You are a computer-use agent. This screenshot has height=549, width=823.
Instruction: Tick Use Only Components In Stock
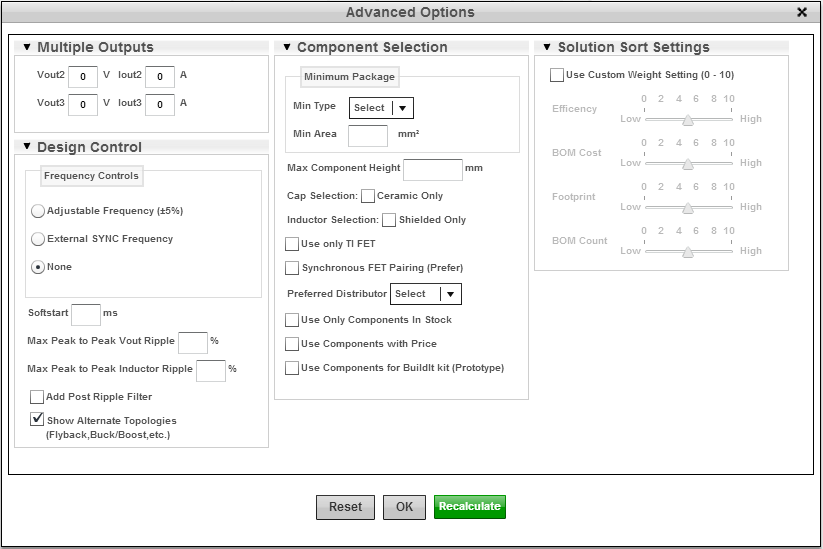click(x=292, y=320)
